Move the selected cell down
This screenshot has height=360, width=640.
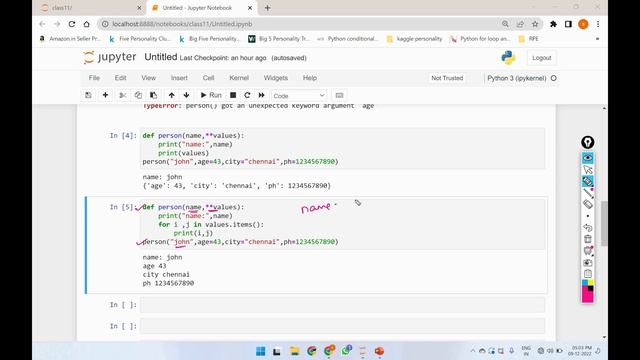pos(187,95)
